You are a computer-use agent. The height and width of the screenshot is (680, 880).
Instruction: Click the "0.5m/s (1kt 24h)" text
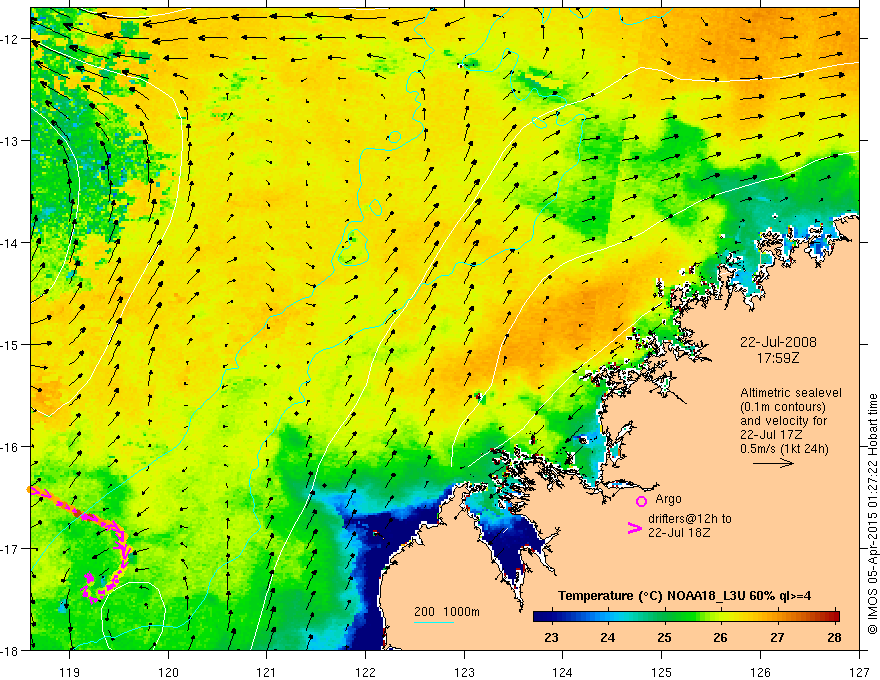[x=784, y=449]
